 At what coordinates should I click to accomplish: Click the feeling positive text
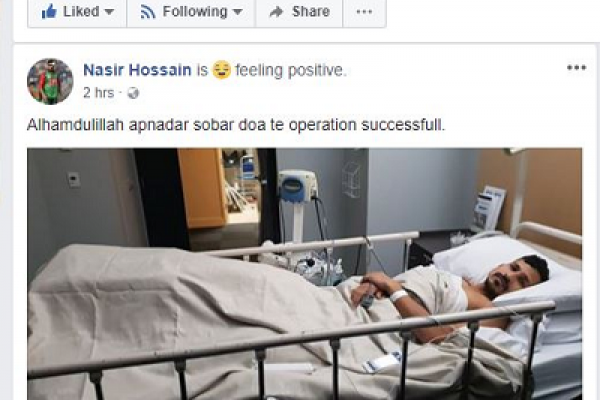coord(291,70)
